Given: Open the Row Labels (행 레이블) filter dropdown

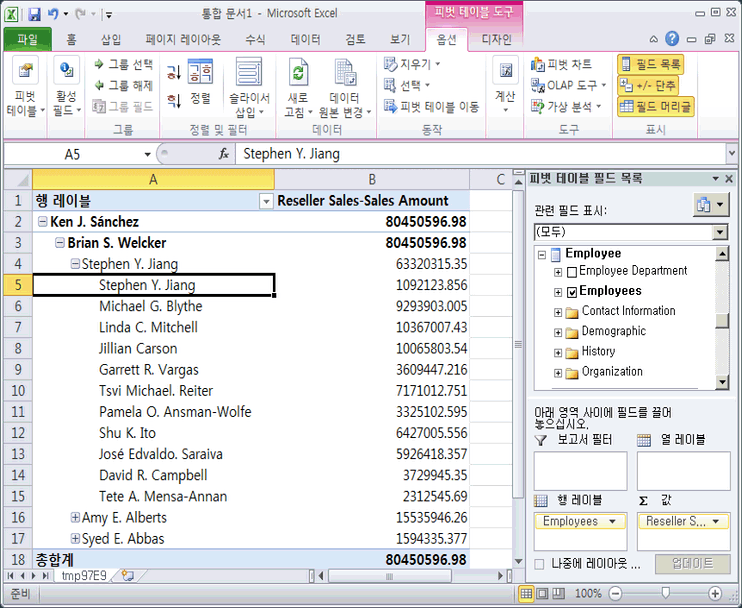Looking at the screenshot, I should (266, 202).
